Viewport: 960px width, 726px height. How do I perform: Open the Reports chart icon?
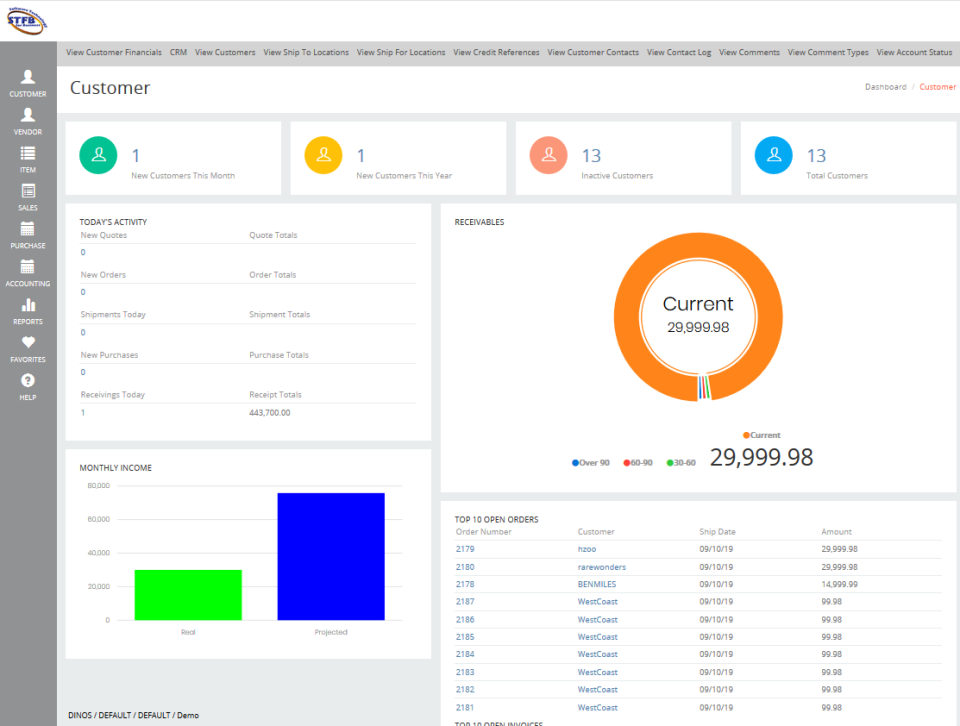tap(28, 304)
